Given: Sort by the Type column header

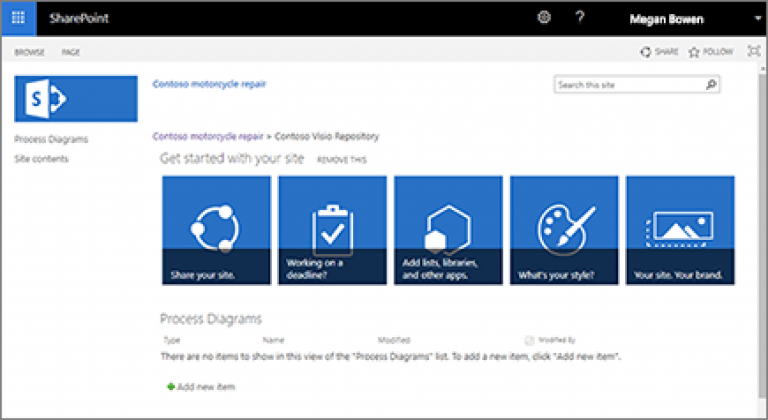Looking at the screenshot, I should pyautogui.click(x=172, y=340).
